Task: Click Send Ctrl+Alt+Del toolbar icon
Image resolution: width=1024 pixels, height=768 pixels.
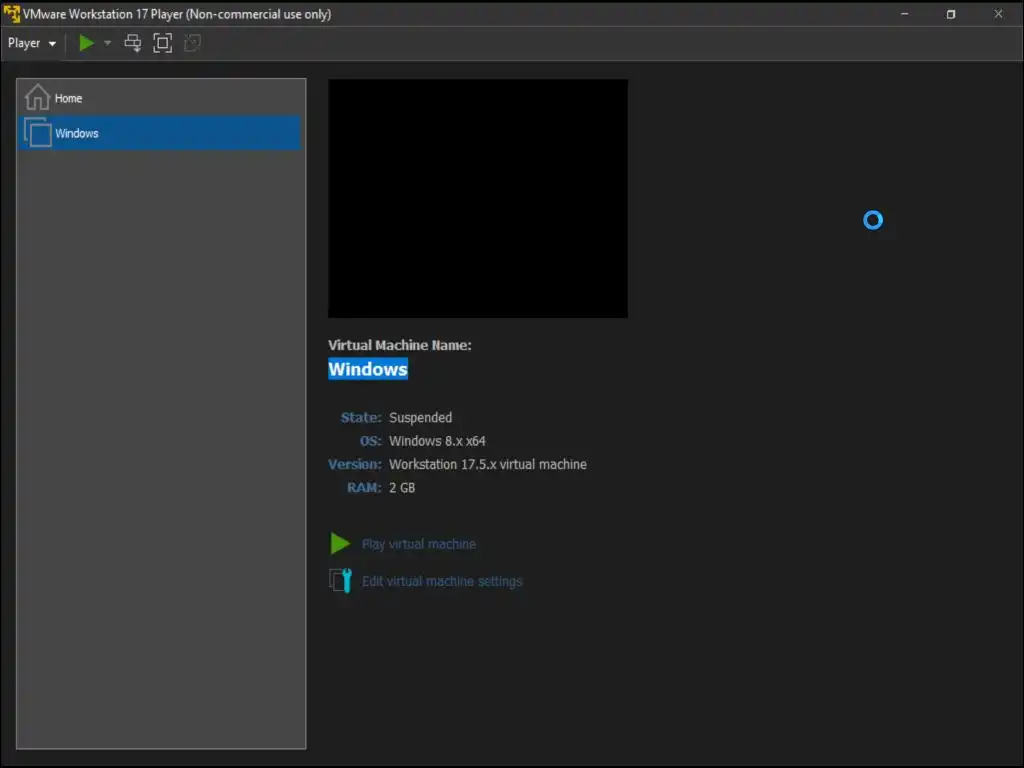Action: (x=133, y=43)
